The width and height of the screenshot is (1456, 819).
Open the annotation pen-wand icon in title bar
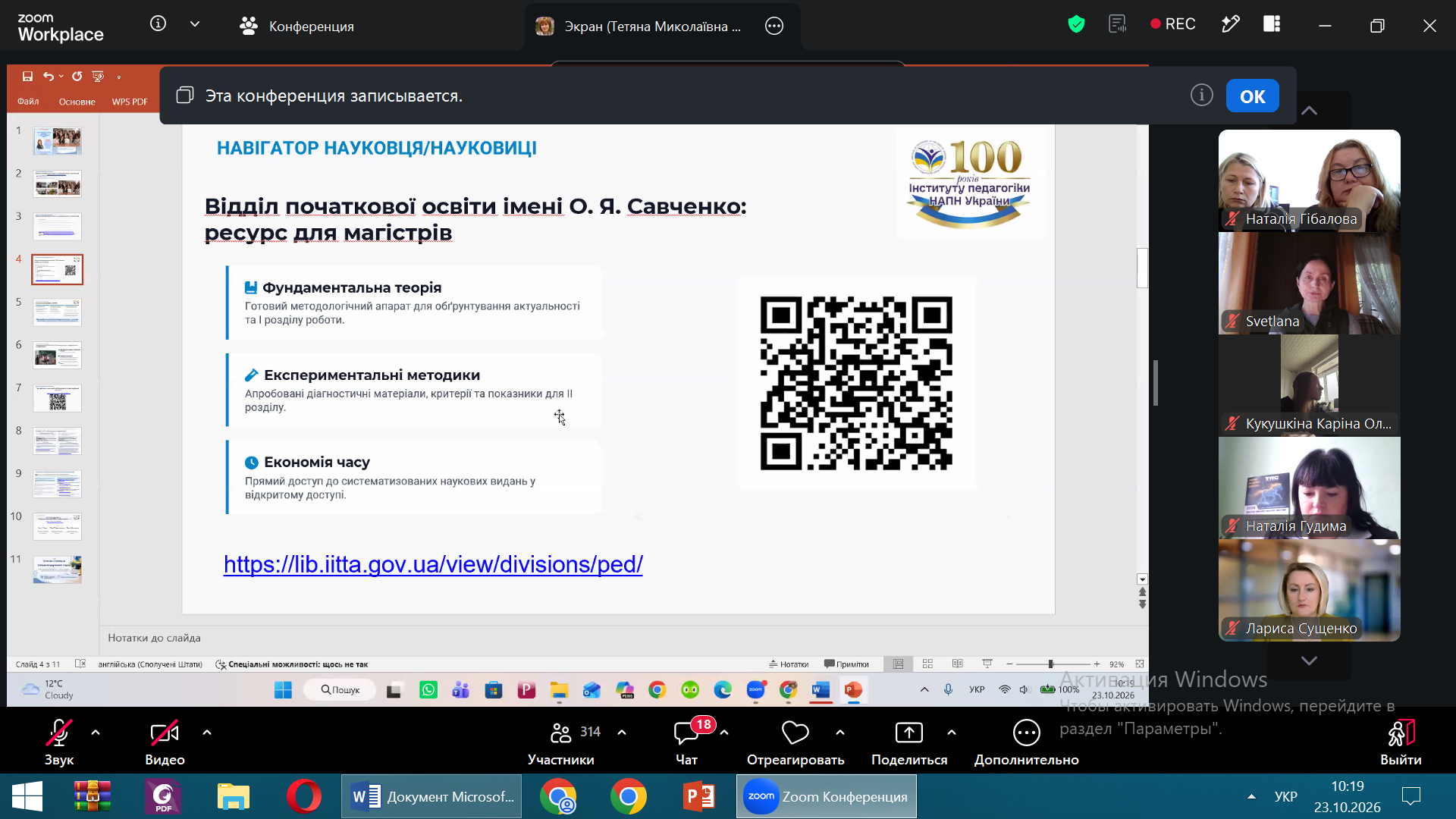(1230, 24)
